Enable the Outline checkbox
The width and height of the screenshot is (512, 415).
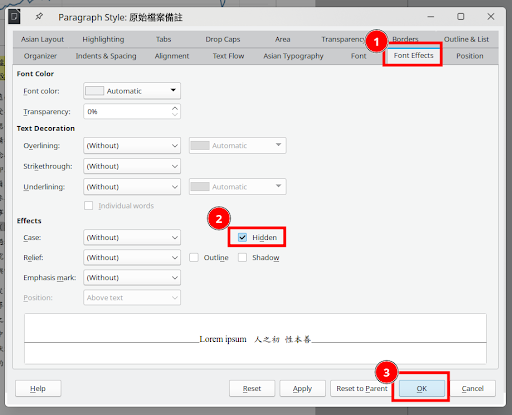[194, 257]
